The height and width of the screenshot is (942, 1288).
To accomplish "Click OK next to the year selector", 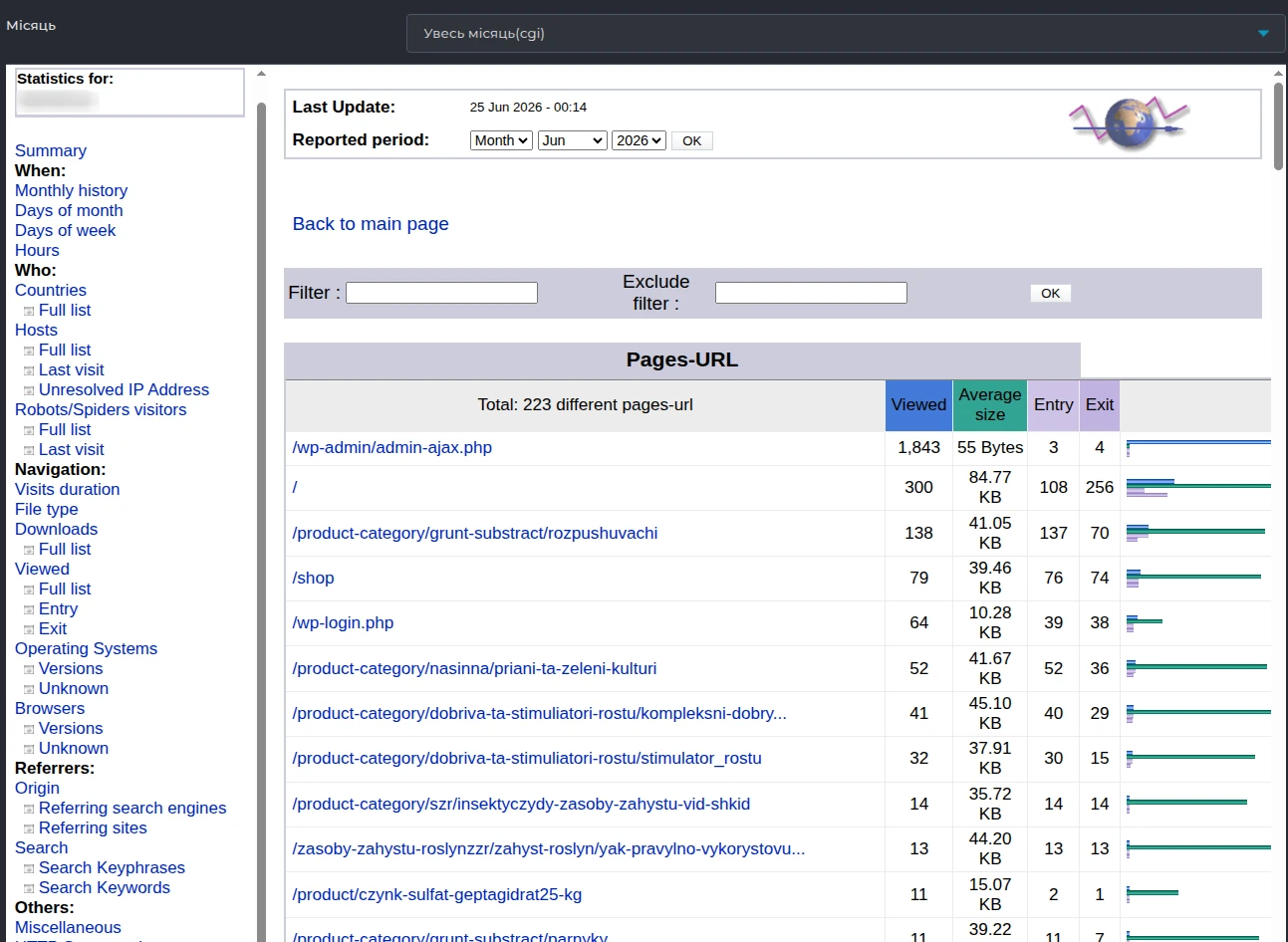I will [692, 141].
